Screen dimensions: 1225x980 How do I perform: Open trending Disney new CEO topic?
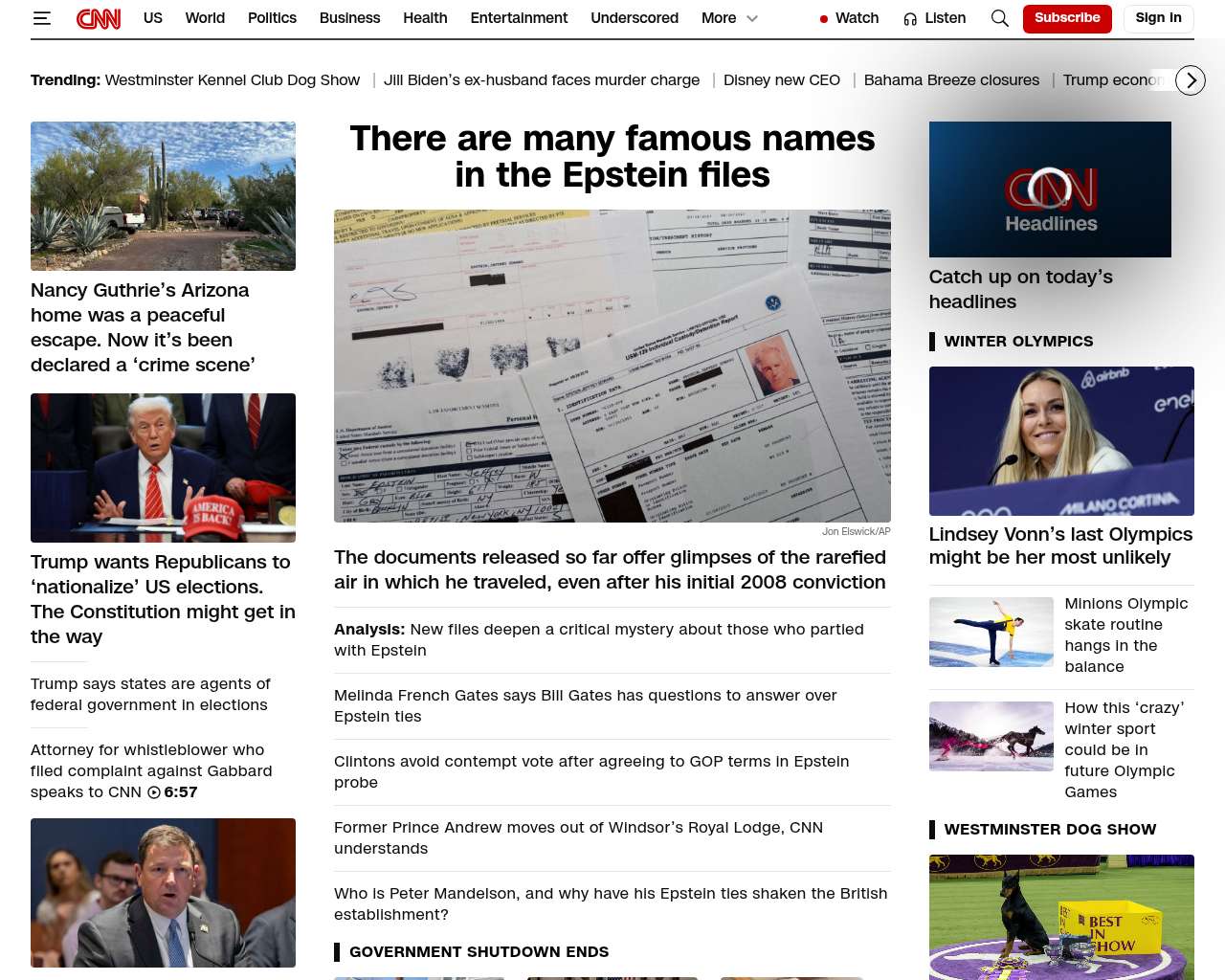pos(782,80)
